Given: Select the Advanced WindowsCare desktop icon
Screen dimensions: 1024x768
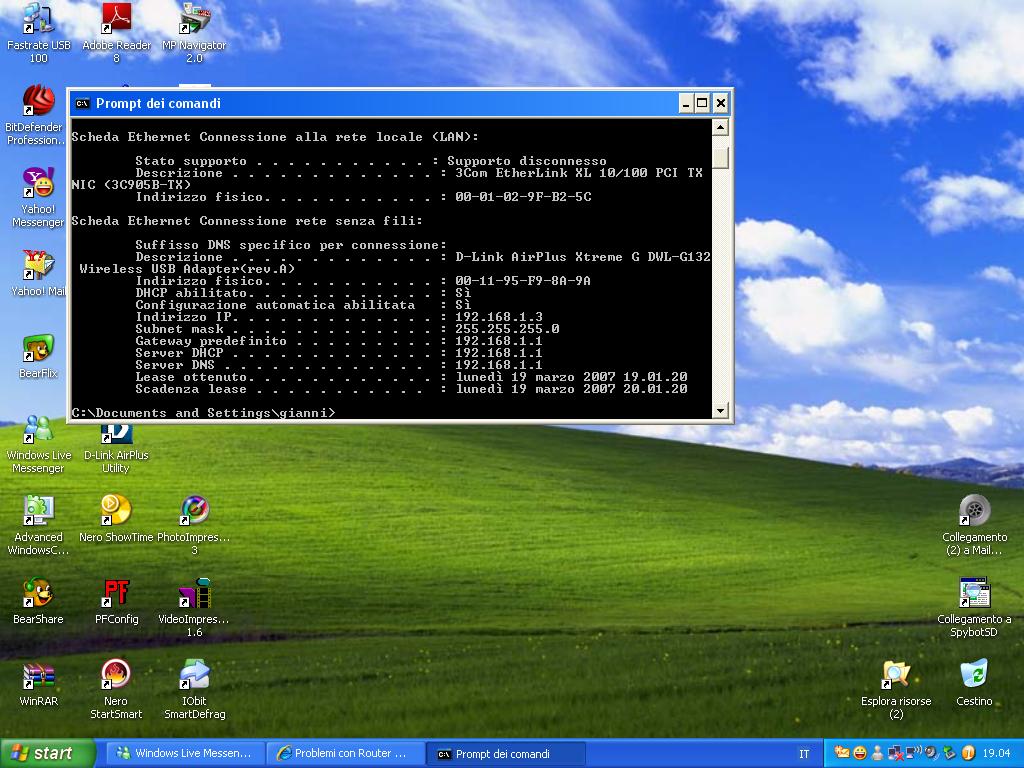Looking at the screenshot, I should [x=38, y=526].
